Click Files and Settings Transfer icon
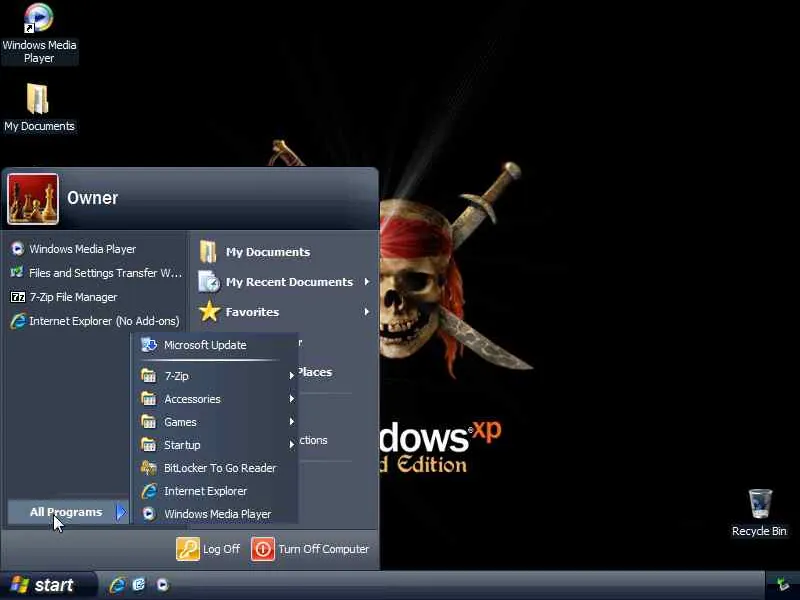This screenshot has width=800, height=600. click(x=17, y=272)
